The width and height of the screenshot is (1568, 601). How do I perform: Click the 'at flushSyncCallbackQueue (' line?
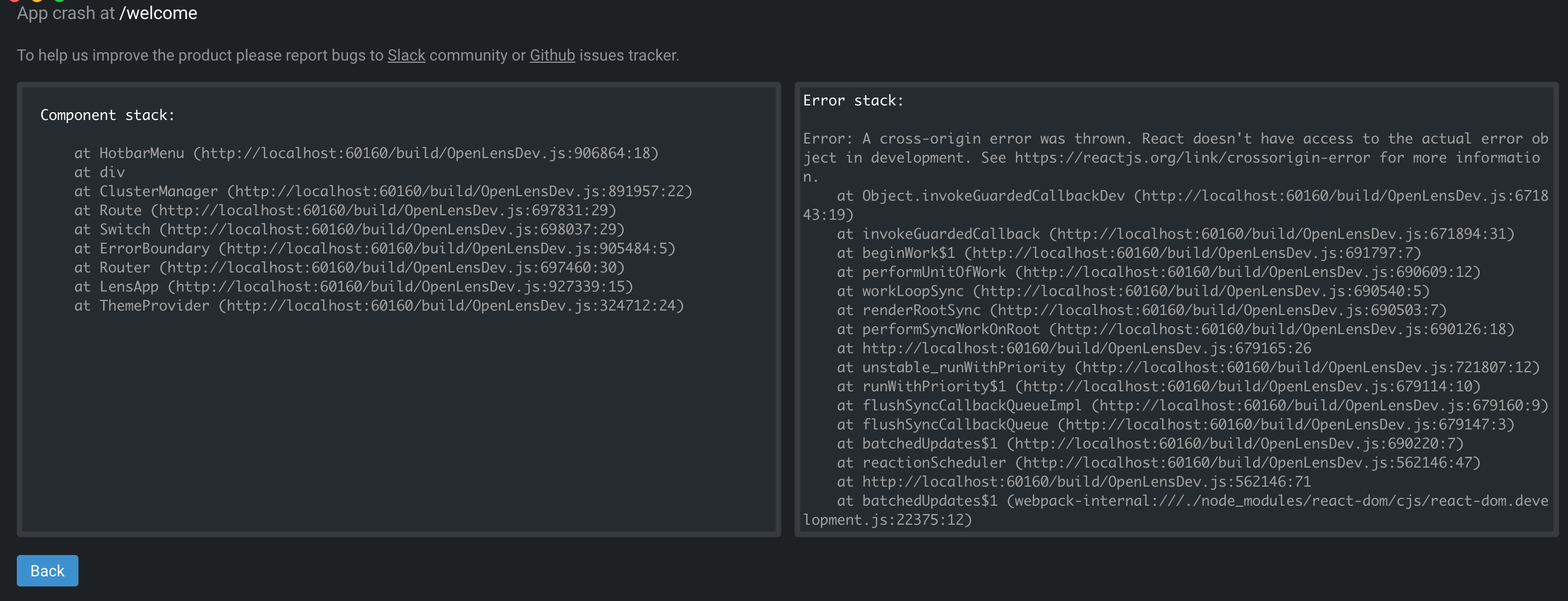(1175, 424)
